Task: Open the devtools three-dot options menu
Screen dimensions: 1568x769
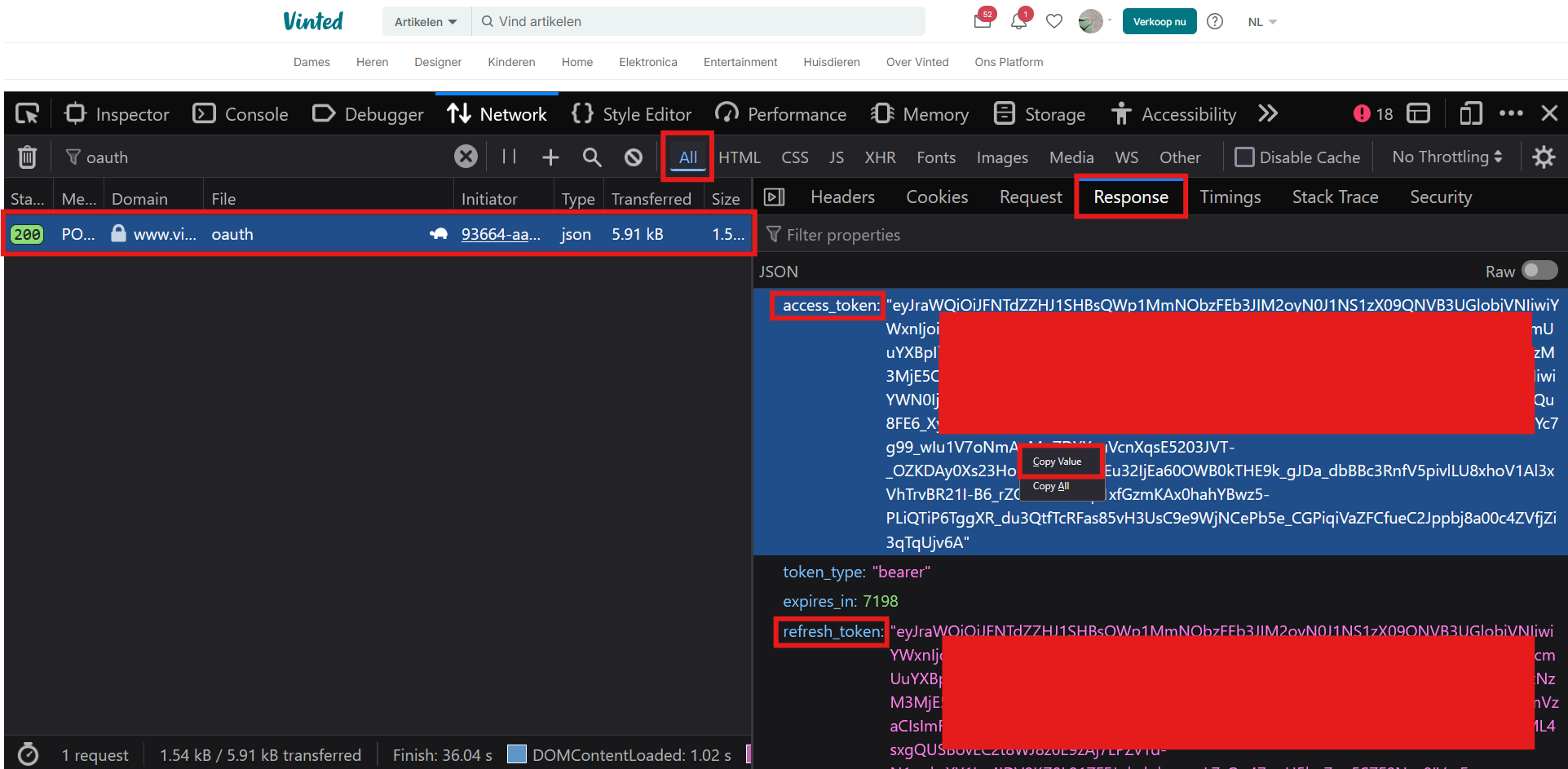Action: pos(1511,113)
